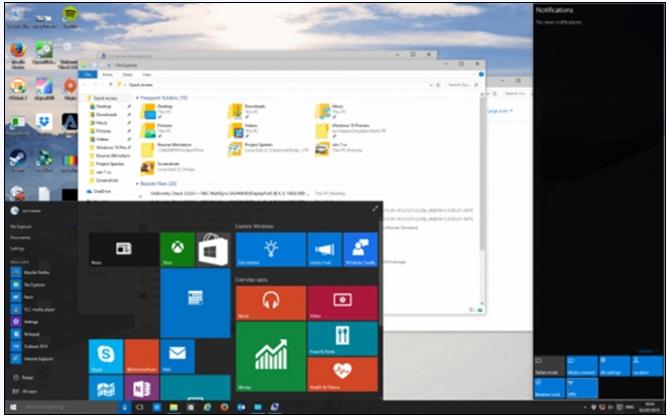
Task: Open the Money chart tile
Action: [x=271, y=356]
